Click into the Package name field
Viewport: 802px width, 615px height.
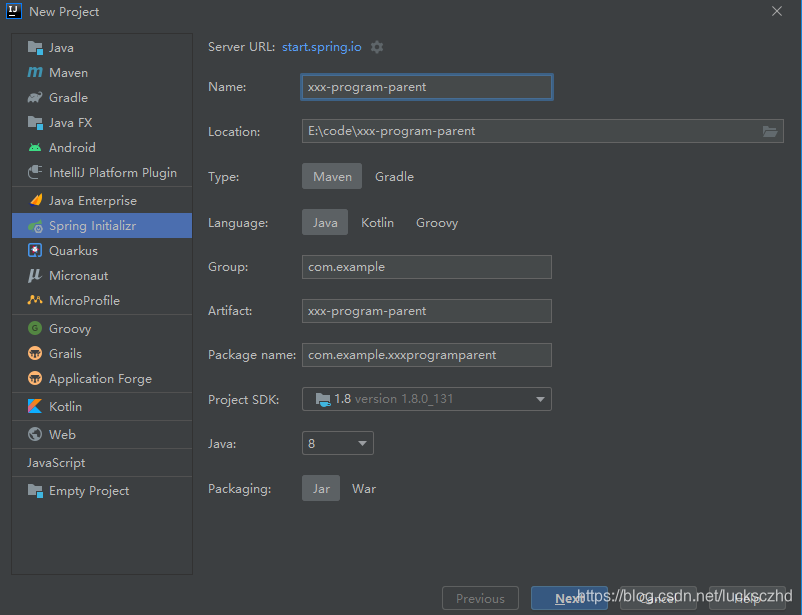point(427,355)
